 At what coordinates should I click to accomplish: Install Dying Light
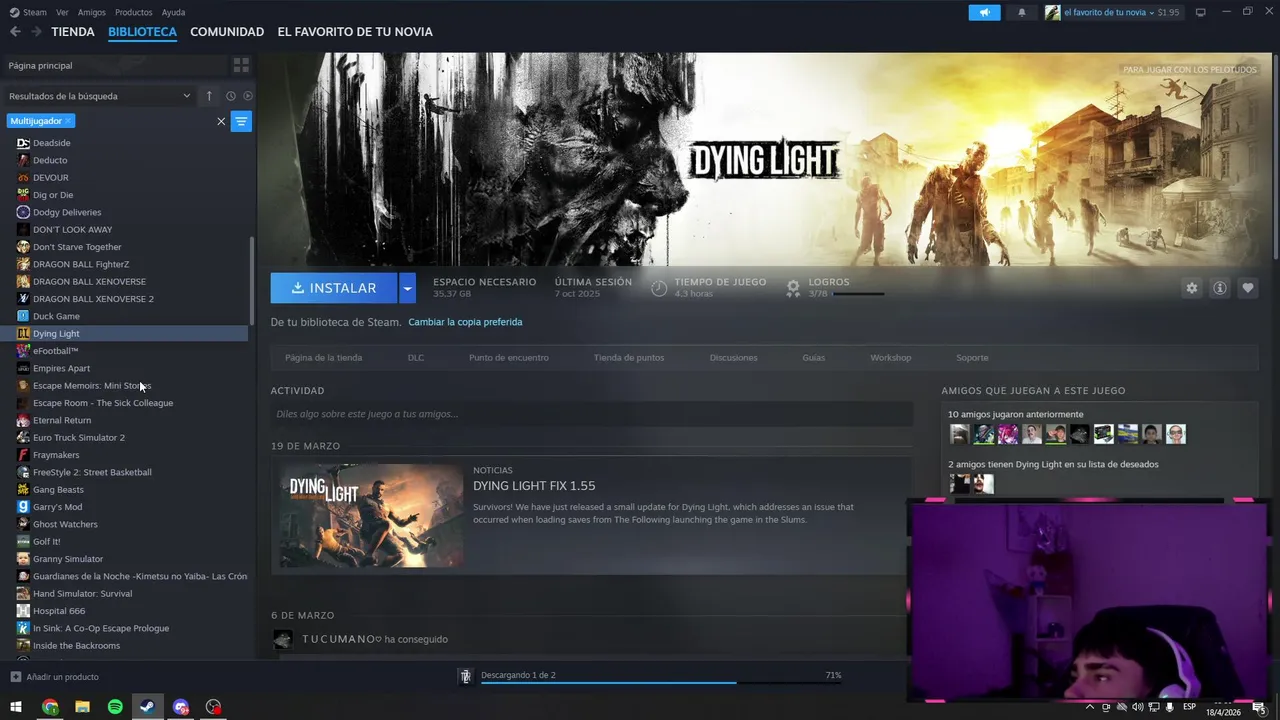pyautogui.click(x=334, y=288)
